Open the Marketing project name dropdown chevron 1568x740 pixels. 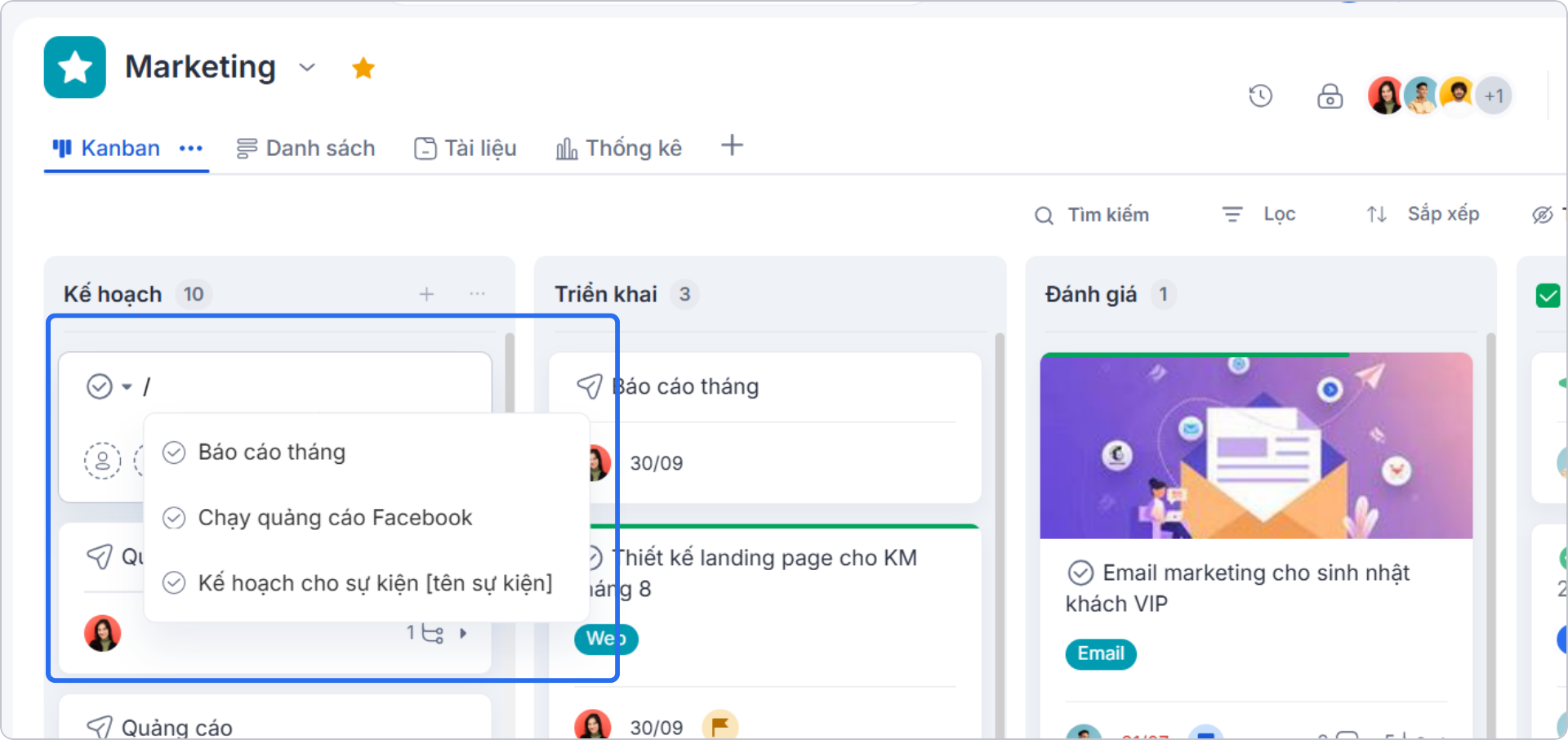coord(307,67)
